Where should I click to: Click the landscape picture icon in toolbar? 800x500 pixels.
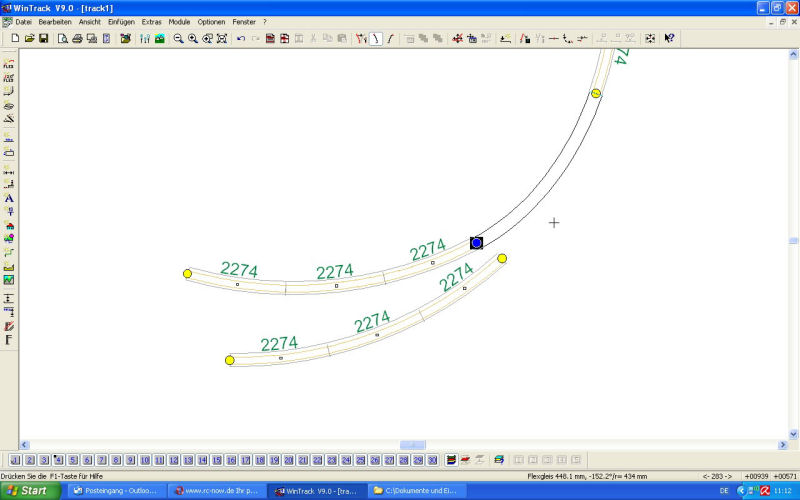pyautogui.click(x=160, y=38)
